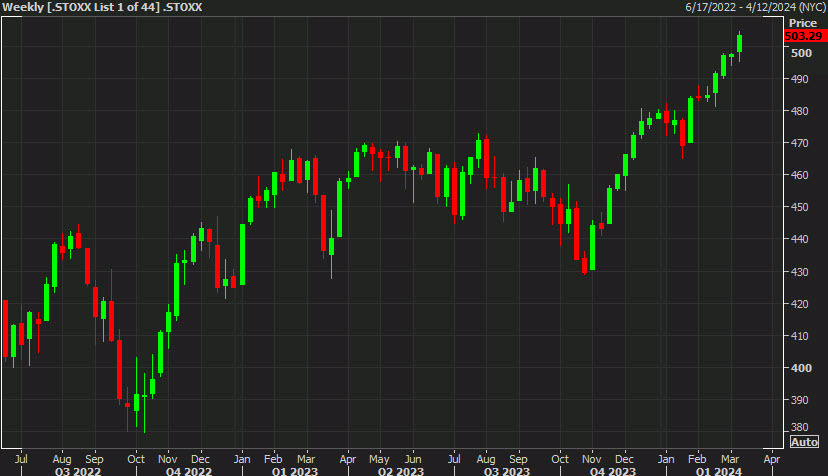The height and width of the screenshot is (476, 828).
Task: Click the tall green candle from early January 2023
Action: [x=243, y=255]
